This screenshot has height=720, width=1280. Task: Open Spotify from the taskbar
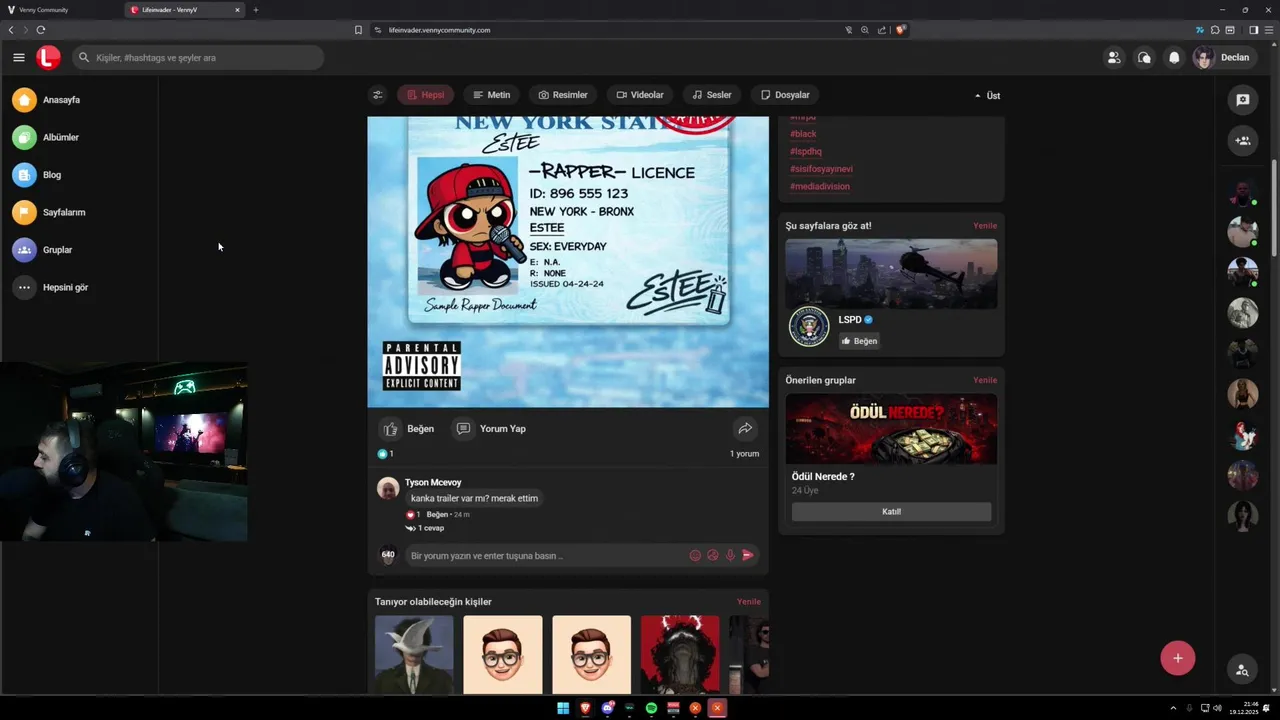tap(651, 708)
